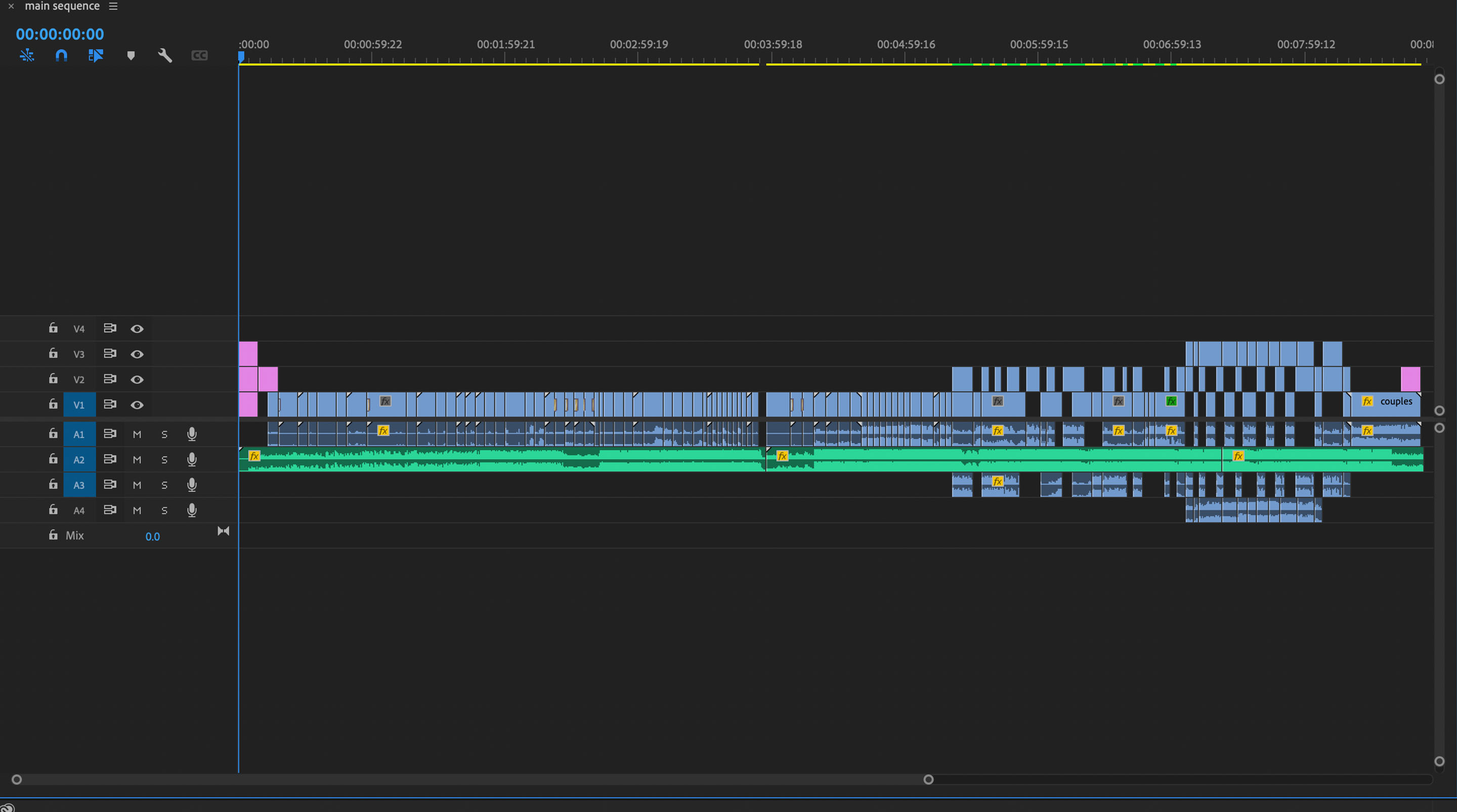
Task: Enable Linked Selection tool icon
Action: [x=96, y=56]
